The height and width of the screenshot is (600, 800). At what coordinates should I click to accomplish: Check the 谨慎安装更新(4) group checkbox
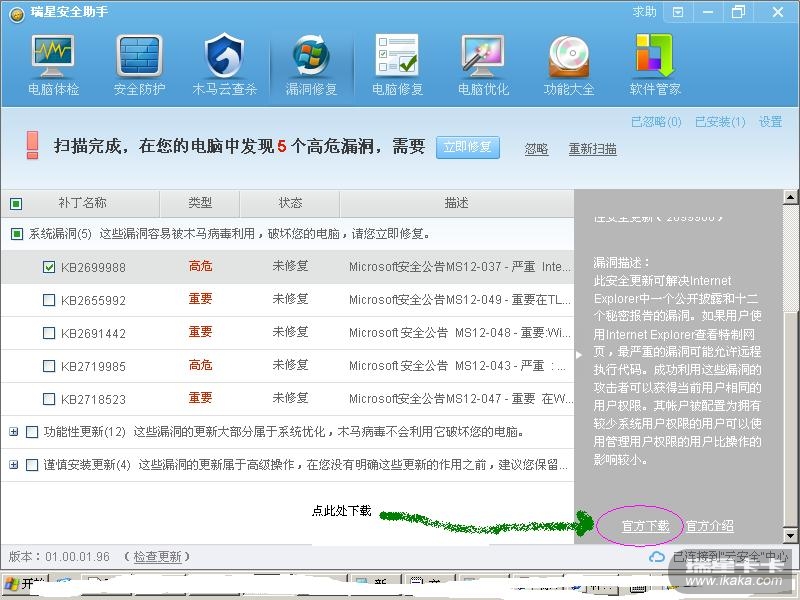[32, 465]
